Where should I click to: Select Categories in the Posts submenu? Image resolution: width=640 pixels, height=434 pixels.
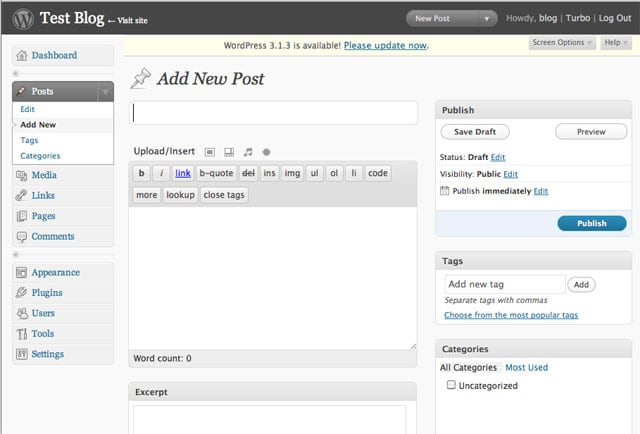40,156
